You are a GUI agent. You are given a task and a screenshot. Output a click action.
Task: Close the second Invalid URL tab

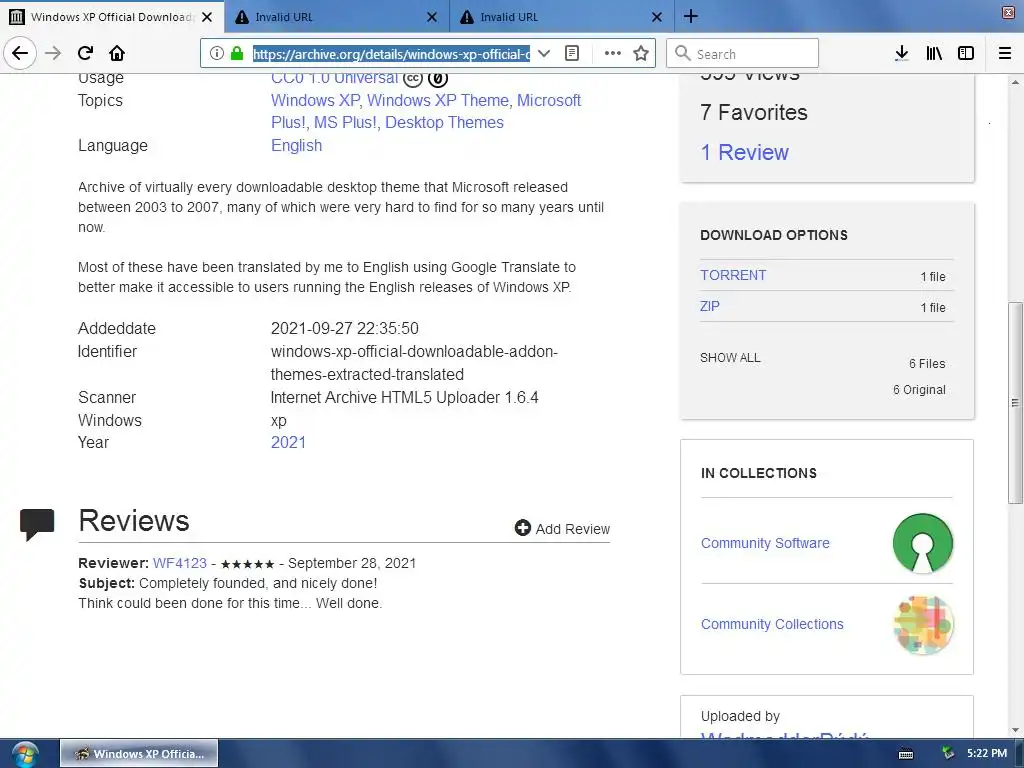pos(657,17)
